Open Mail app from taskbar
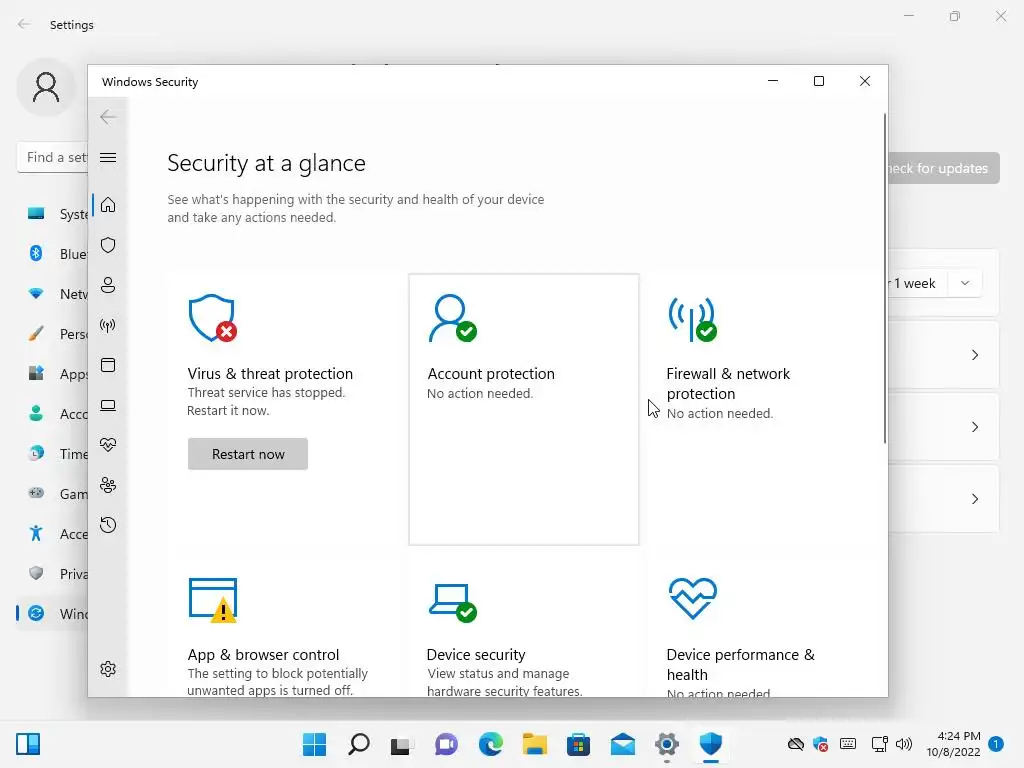This screenshot has width=1024, height=768. 622,744
